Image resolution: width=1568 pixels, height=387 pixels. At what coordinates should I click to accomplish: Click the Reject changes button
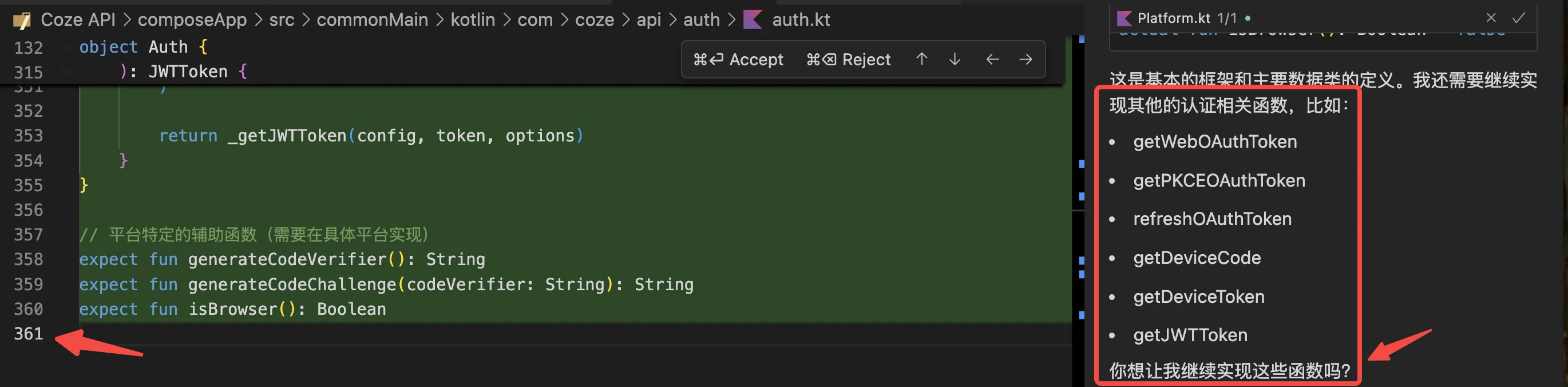coord(848,60)
